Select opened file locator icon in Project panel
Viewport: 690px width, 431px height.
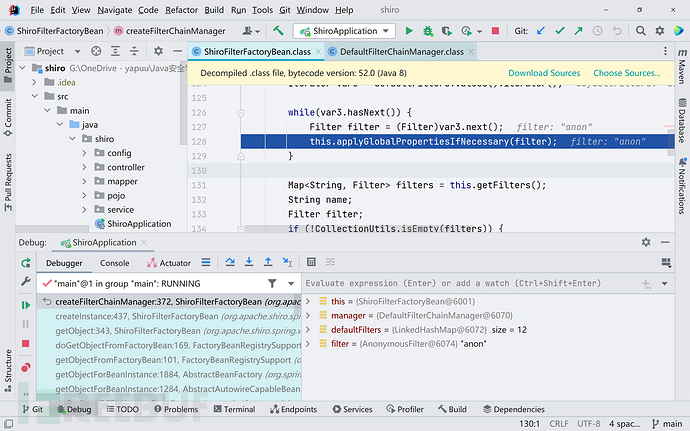pyautogui.click(x=96, y=52)
